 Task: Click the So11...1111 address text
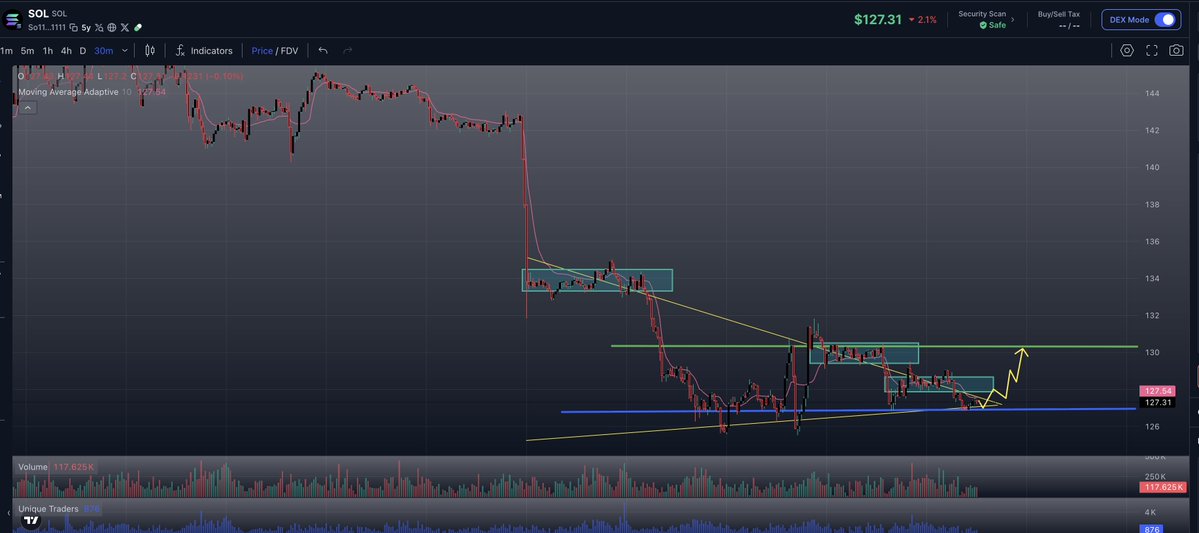(47, 28)
